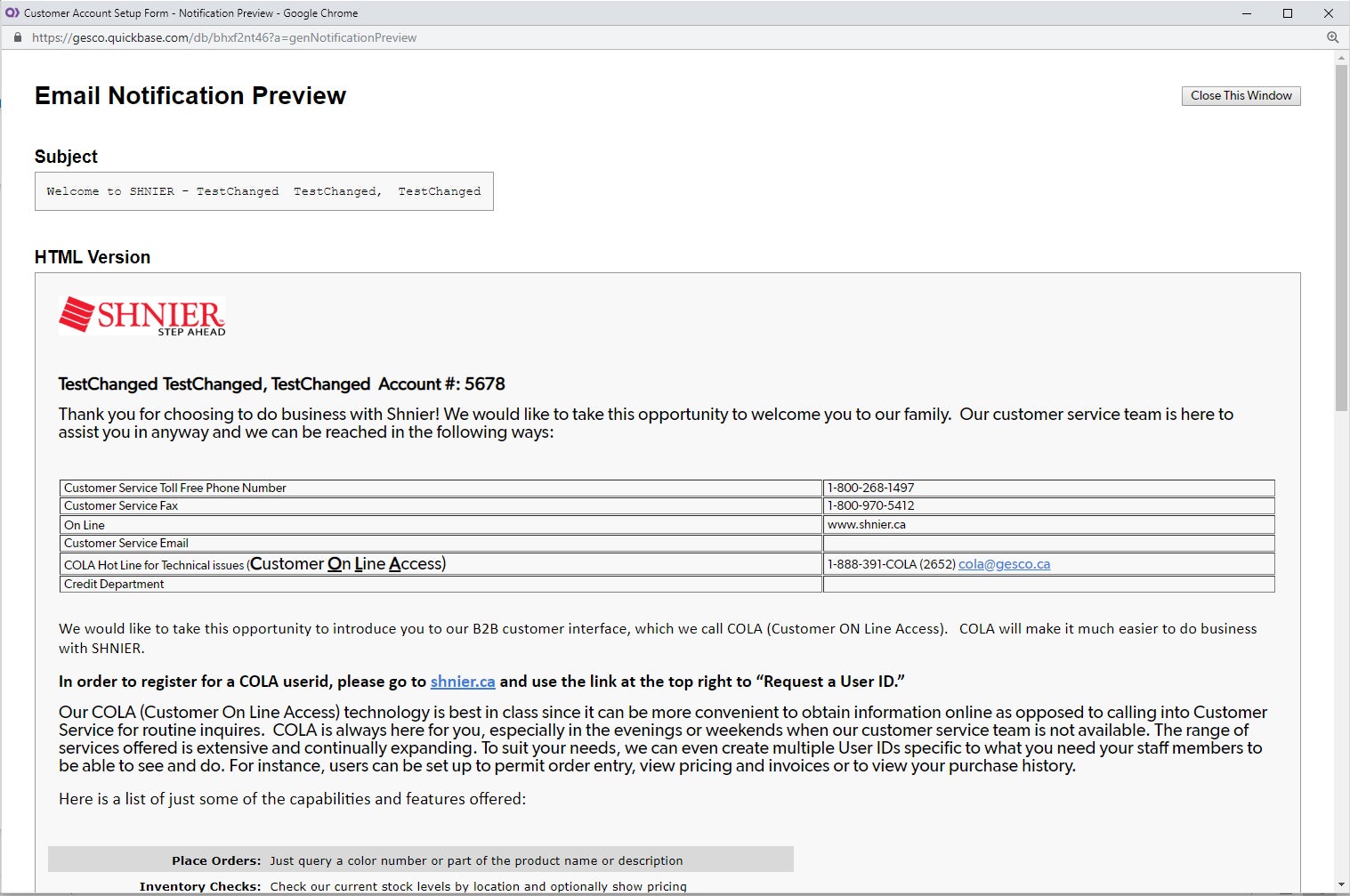This screenshot has height=896, width=1350.
Task: Click the Quickbase favicon in title bar
Action: point(12,12)
